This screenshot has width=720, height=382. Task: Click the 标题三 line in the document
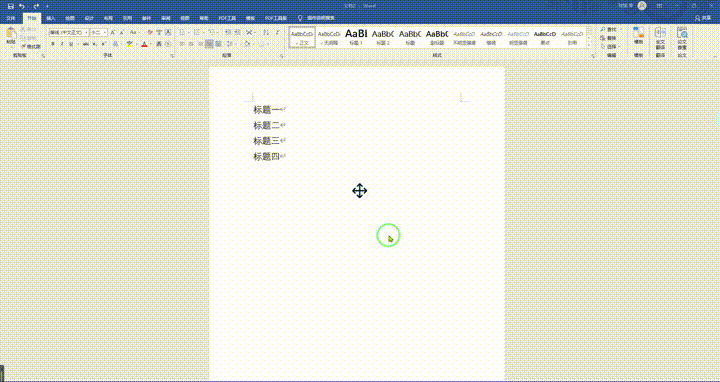pos(266,141)
